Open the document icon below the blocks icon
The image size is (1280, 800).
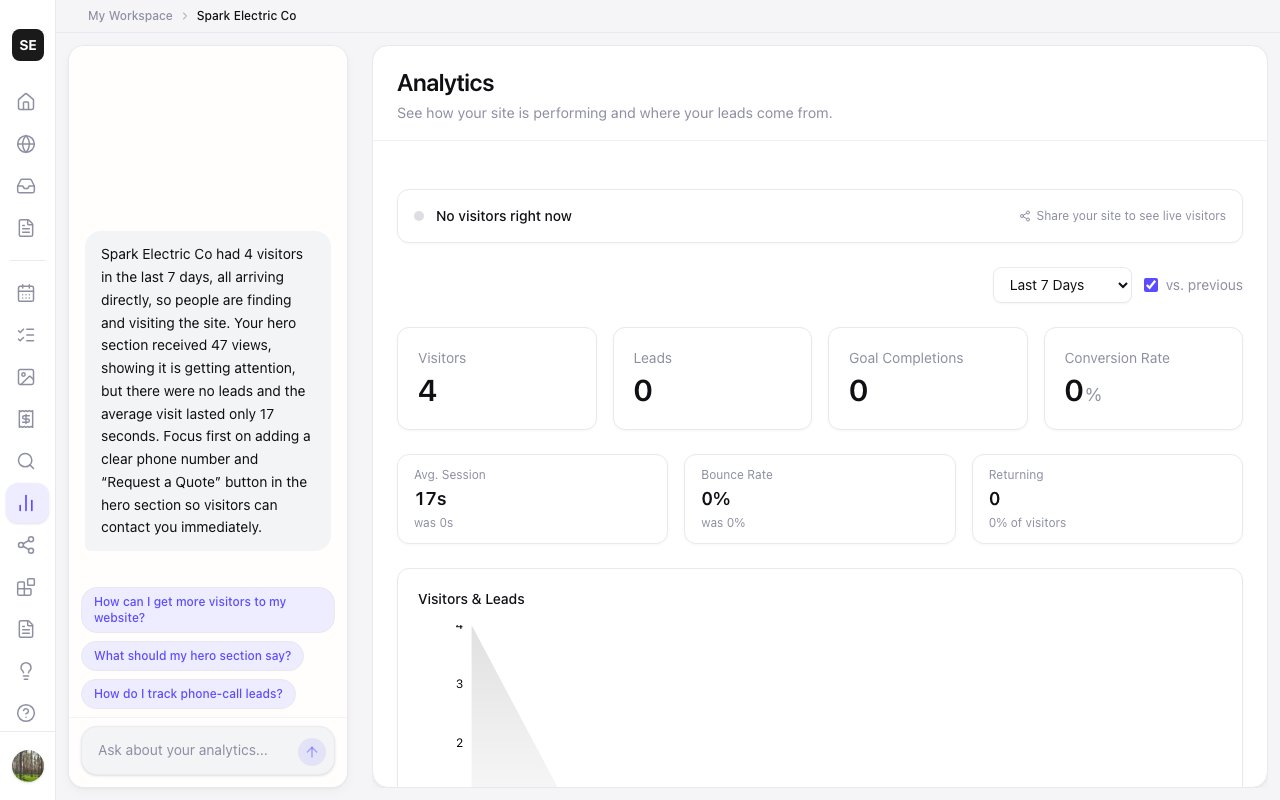pos(27,629)
